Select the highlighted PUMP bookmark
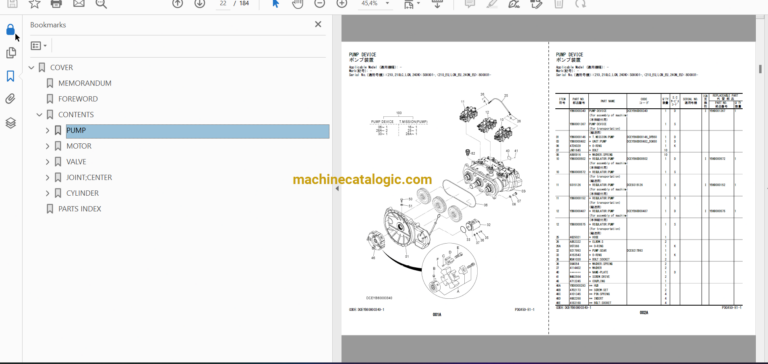The height and width of the screenshot is (364, 768). pyautogui.click(x=197, y=131)
